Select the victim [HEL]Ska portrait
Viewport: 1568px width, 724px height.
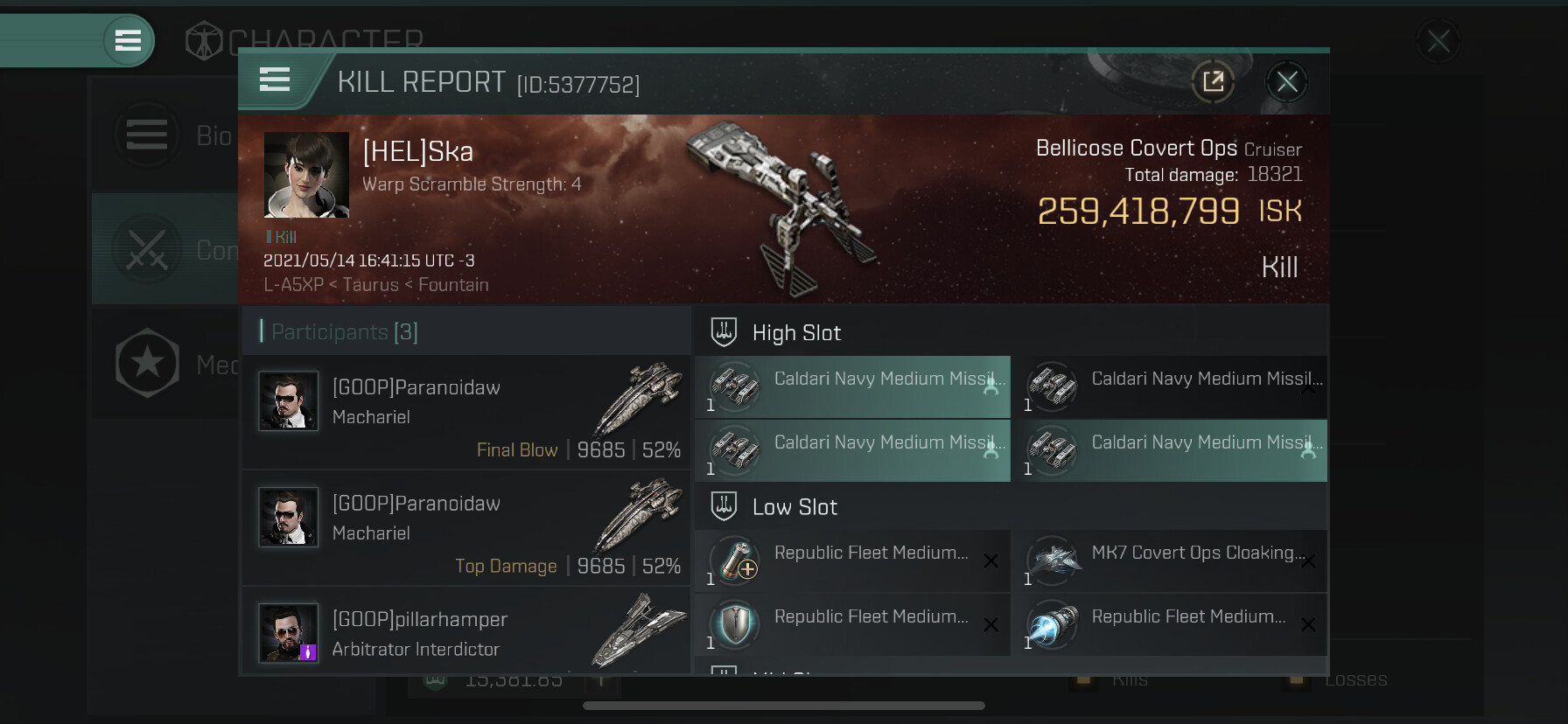click(306, 175)
